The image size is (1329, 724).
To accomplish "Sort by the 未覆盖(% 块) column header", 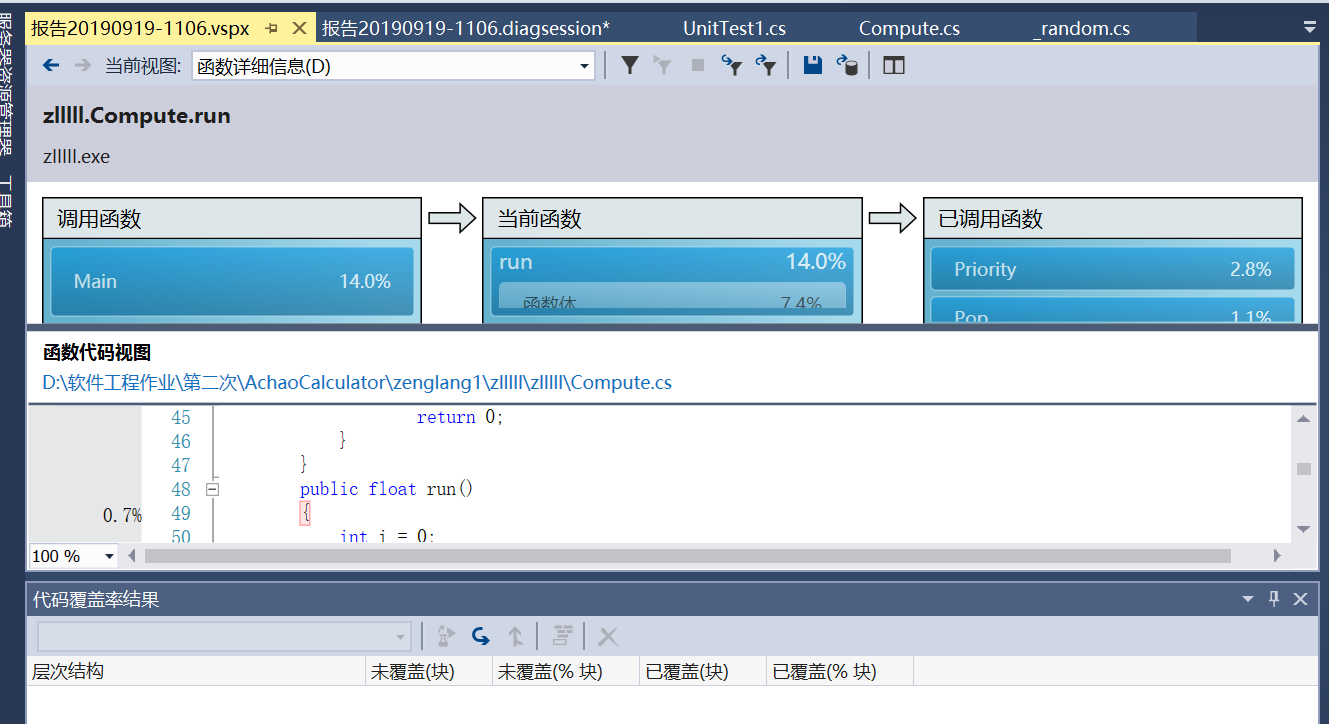I will pos(566,672).
